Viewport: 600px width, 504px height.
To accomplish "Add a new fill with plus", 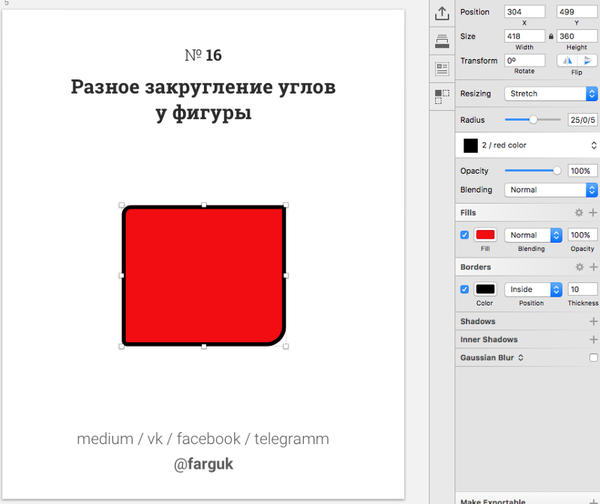I will click(593, 212).
